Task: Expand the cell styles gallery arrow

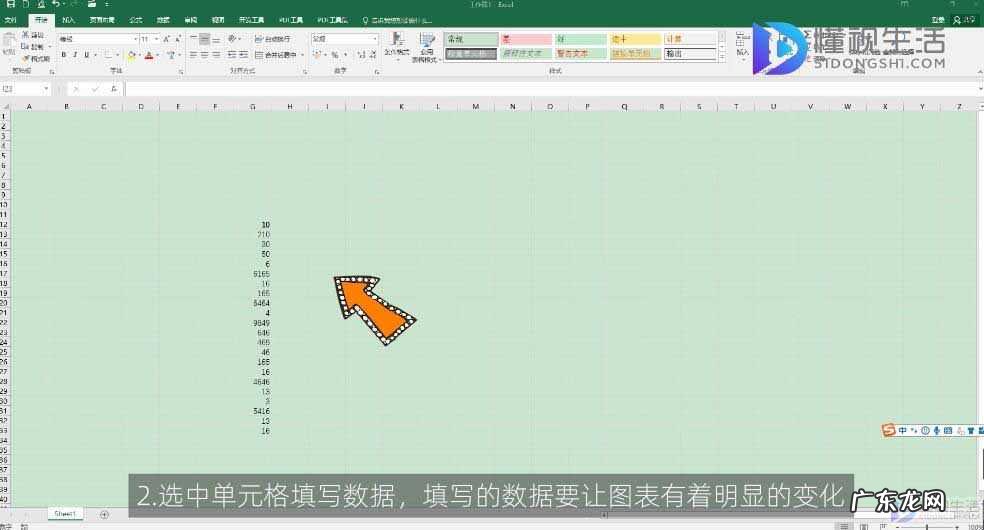Action: [x=722, y=57]
